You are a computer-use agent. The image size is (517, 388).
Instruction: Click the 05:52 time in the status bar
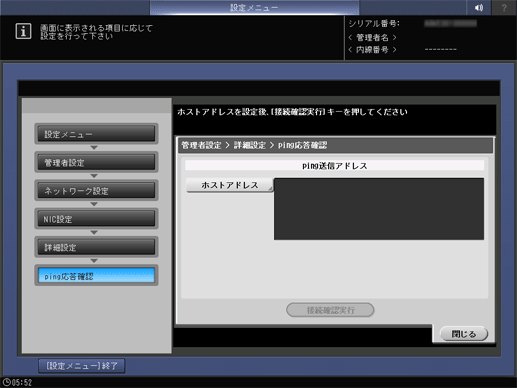pyautogui.click(x=22, y=383)
